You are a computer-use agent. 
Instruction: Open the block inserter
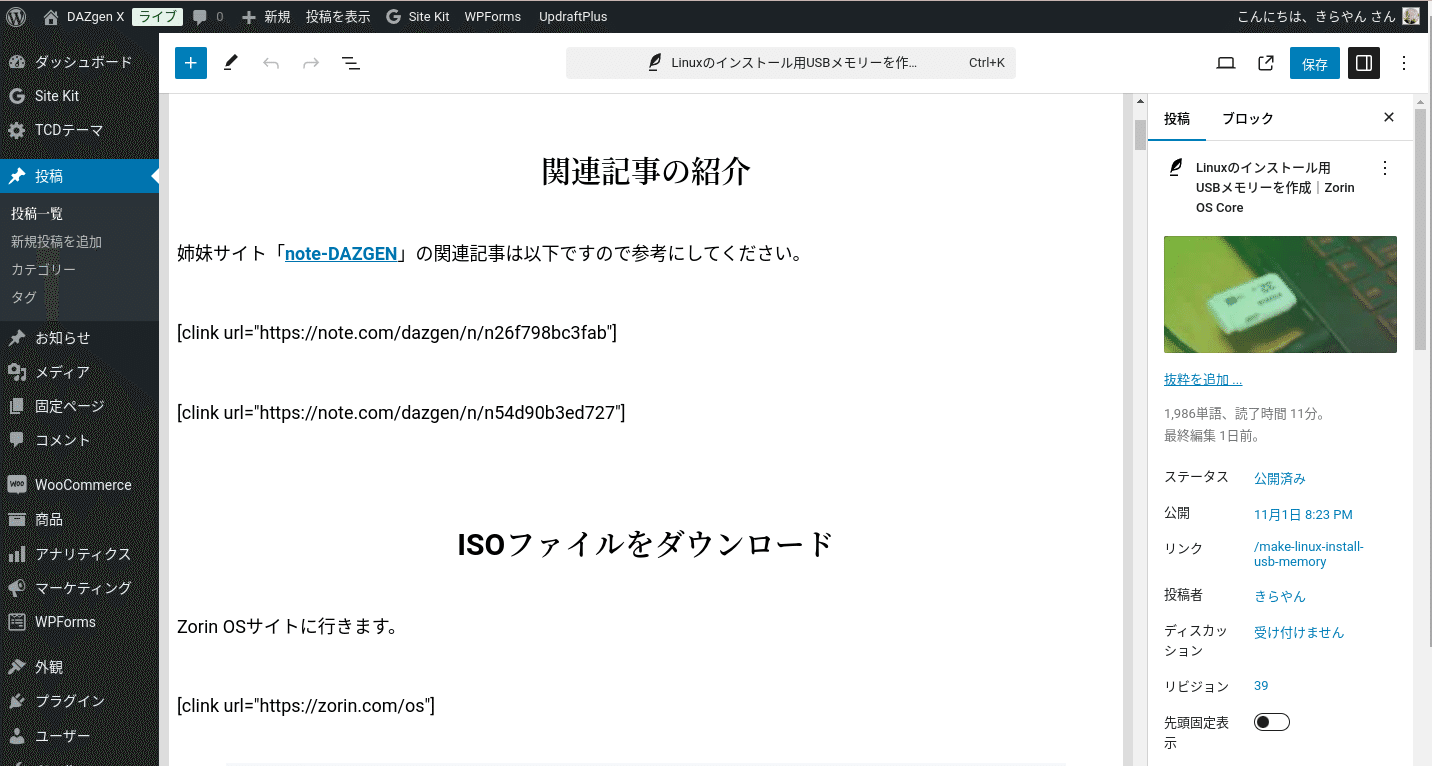tap(190, 62)
